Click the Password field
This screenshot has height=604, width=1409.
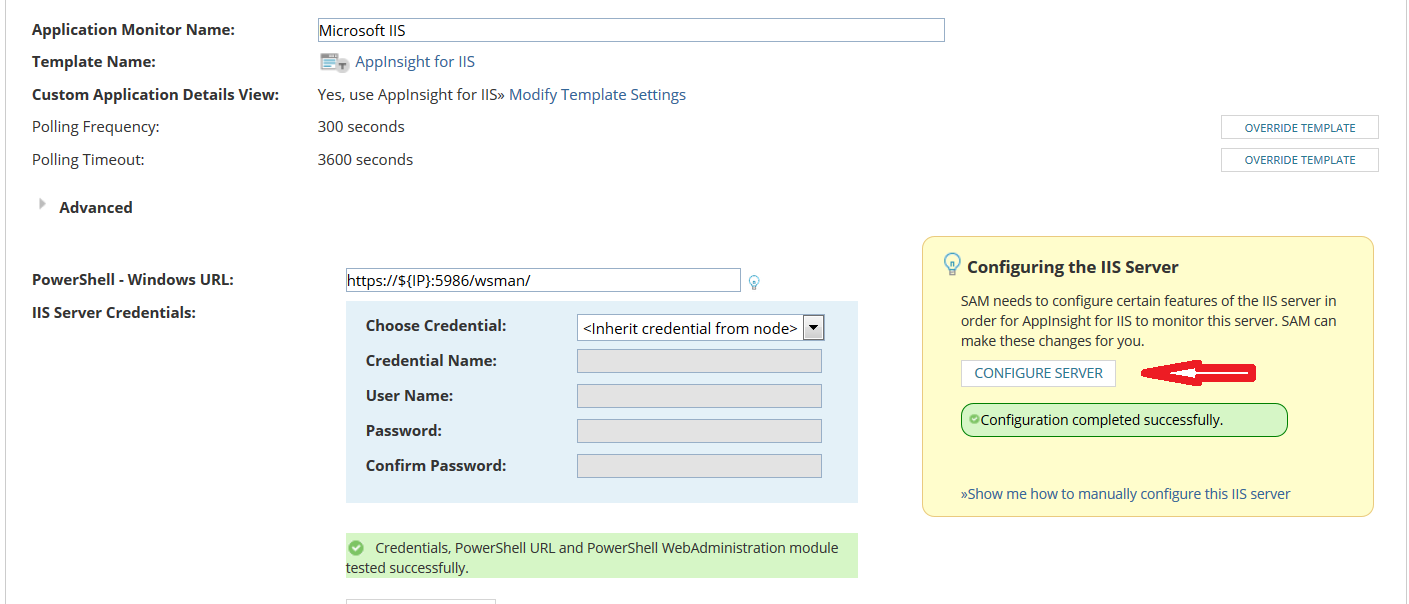[699, 431]
